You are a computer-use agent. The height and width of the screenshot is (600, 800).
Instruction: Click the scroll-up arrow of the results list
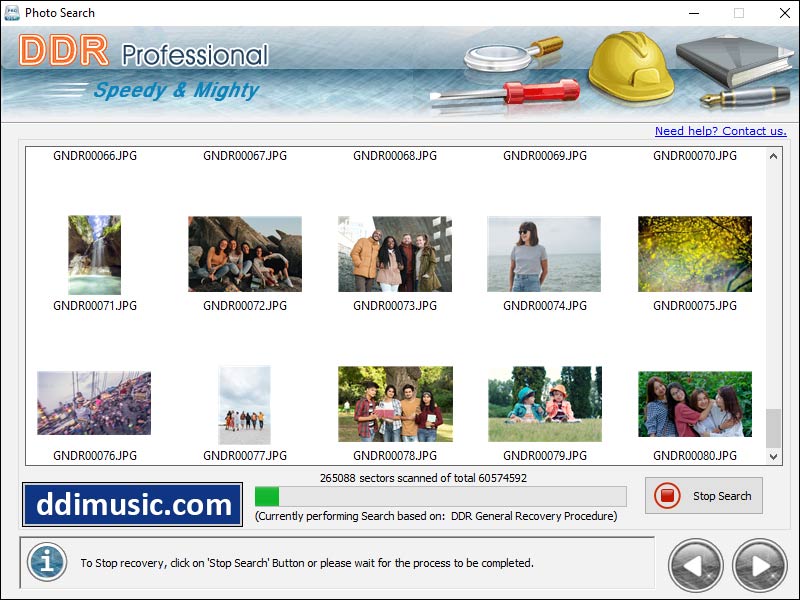(773, 156)
